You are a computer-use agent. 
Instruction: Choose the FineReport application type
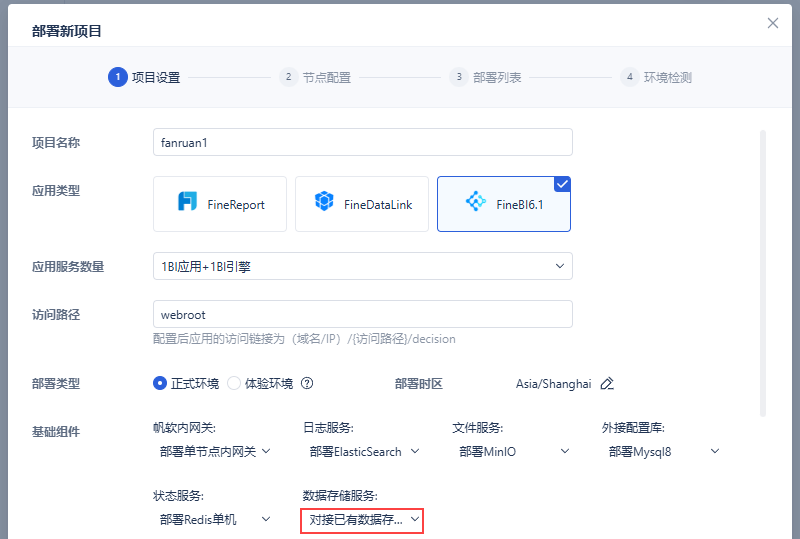pyautogui.click(x=220, y=204)
